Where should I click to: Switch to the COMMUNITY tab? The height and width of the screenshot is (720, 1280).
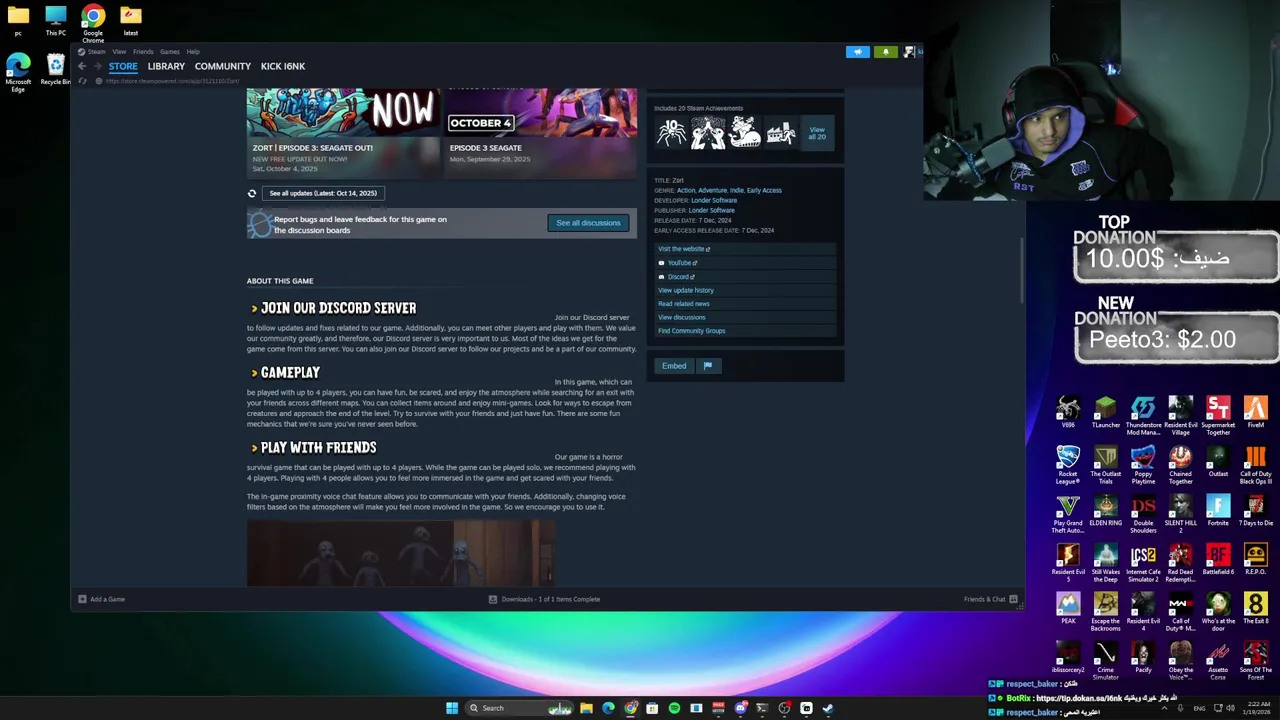pyautogui.click(x=223, y=66)
